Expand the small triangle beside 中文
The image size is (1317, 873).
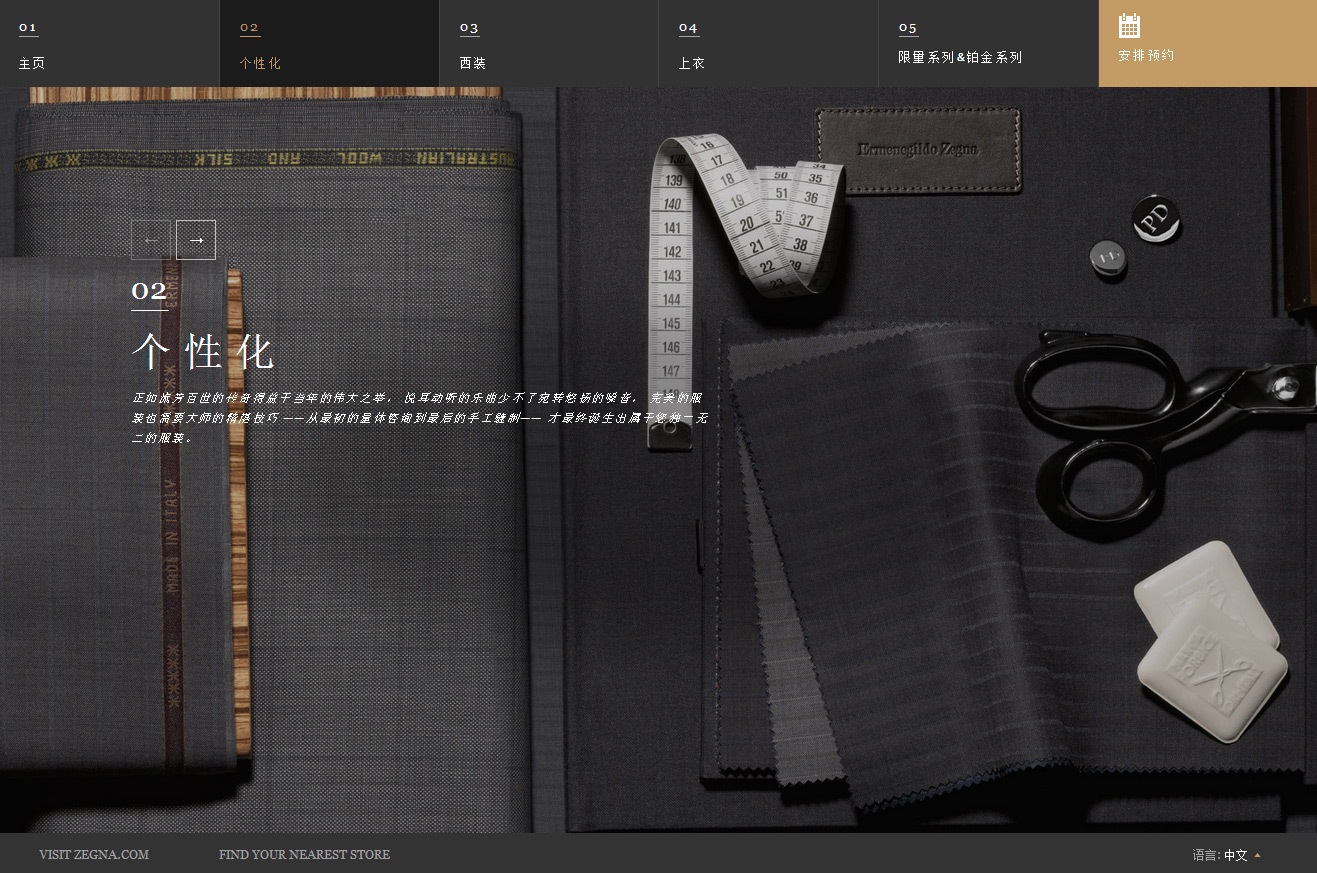(1257, 855)
